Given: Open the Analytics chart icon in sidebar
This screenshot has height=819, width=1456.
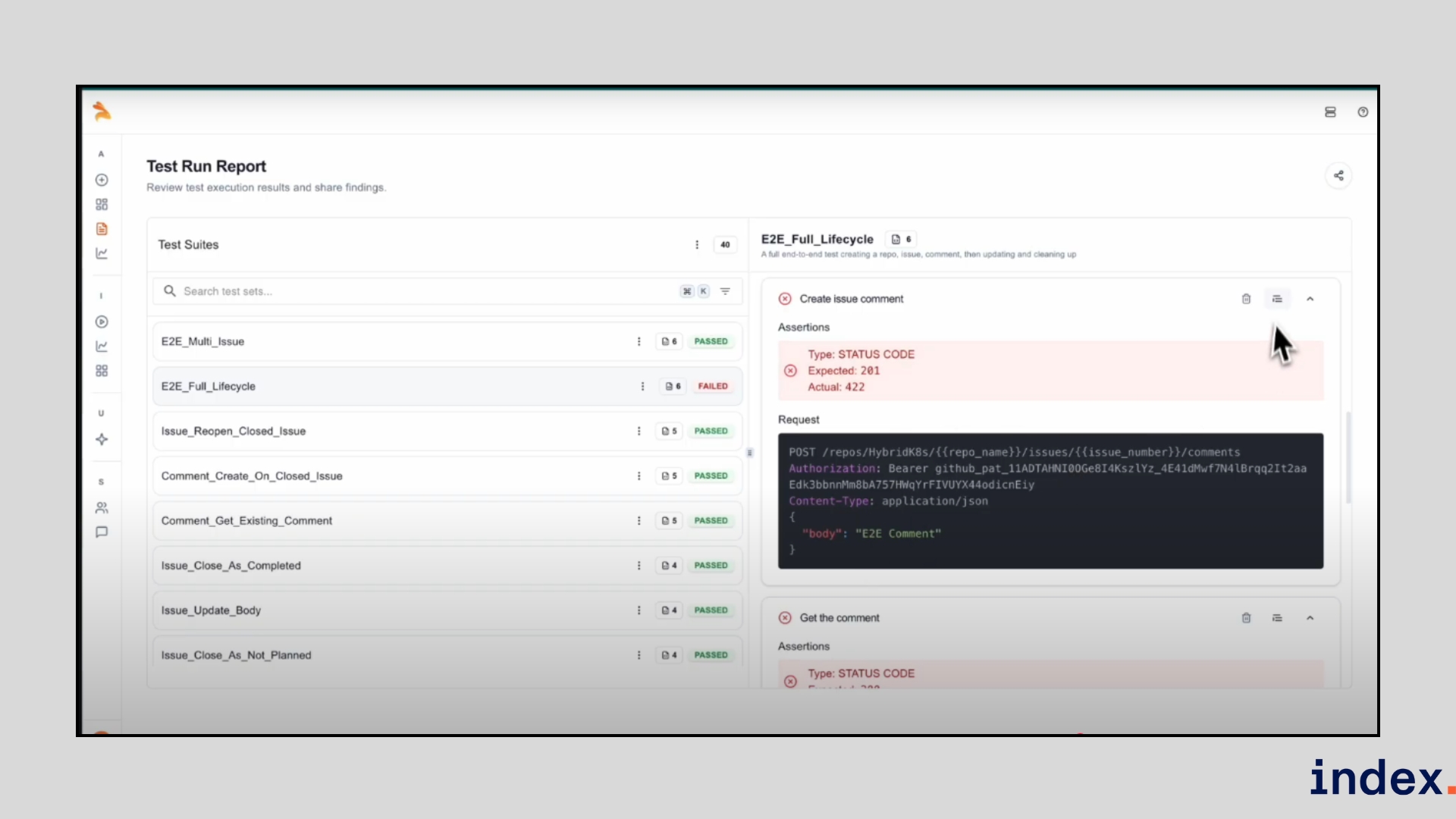Looking at the screenshot, I should pyautogui.click(x=102, y=253).
